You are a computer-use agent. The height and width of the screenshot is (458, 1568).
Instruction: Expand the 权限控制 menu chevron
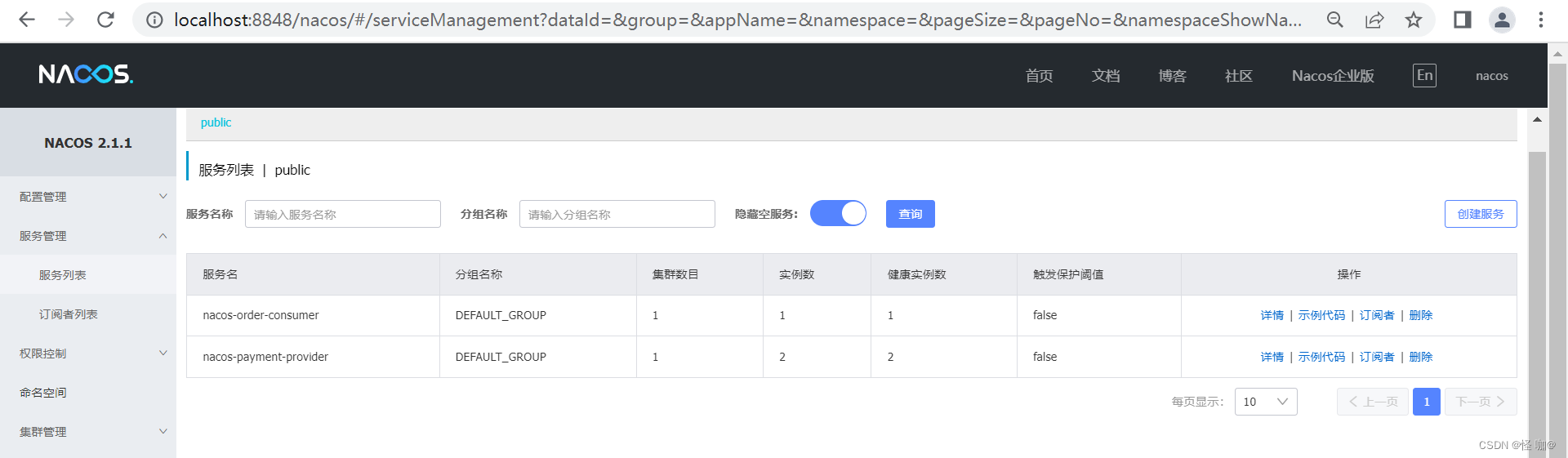pyautogui.click(x=163, y=353)
